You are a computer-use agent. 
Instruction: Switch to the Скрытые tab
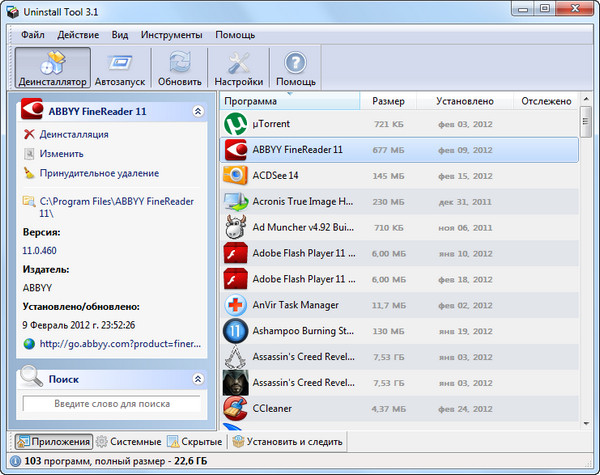pyautogui.click(x=195, y=441)
